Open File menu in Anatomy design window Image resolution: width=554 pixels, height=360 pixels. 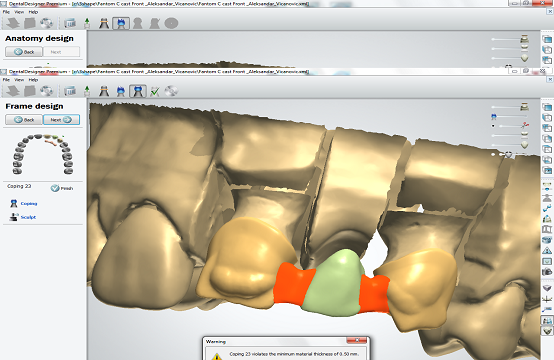click(x=6, y=12)
